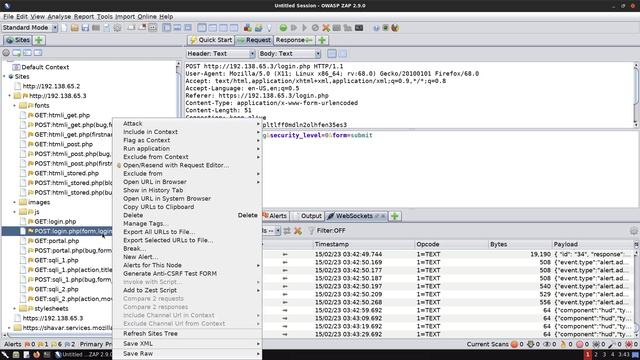Expand the images folder node

[x=15, y=202]
